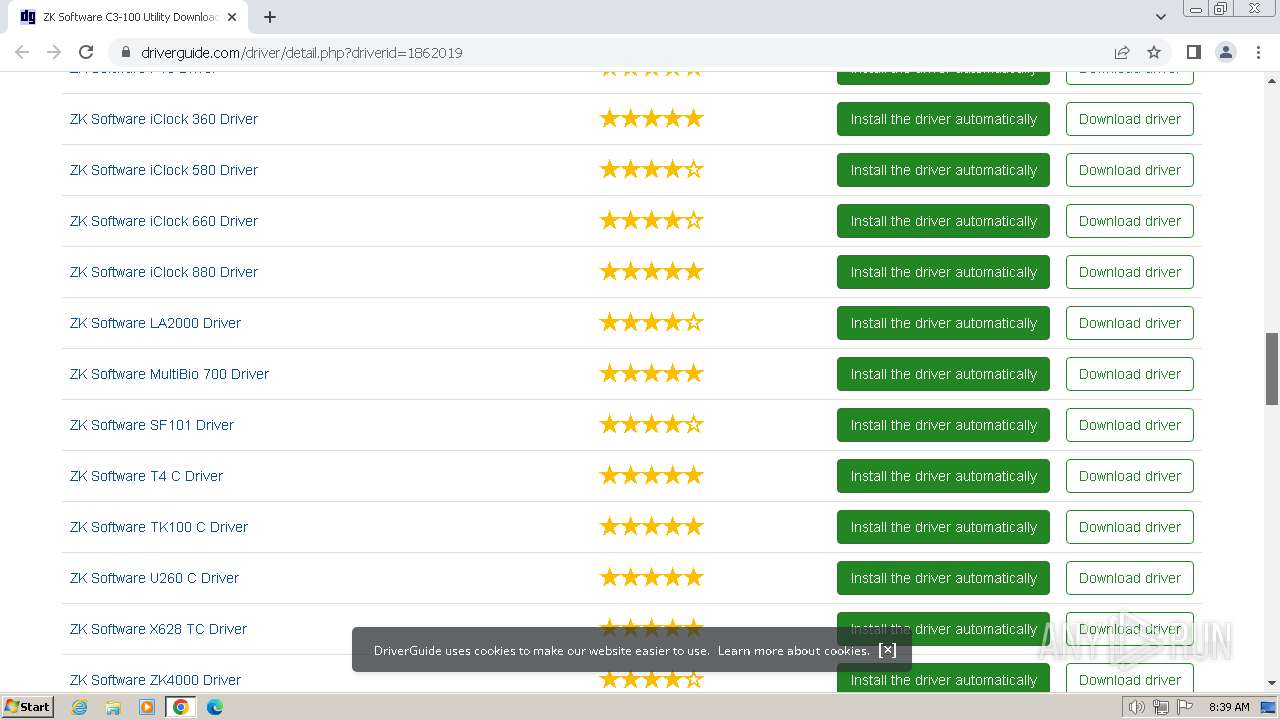The height and width of the screenshot is (720, 1280).
Task: Install iClock 660 driver automatically
Action: (943, 221)
